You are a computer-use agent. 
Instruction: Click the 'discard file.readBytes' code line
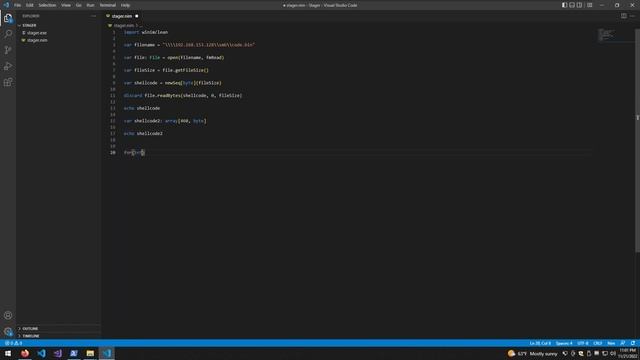[183, 96]
